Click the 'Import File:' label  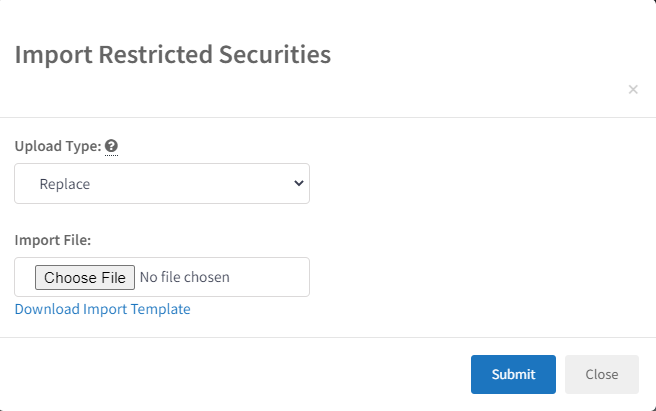click(53, 240)
